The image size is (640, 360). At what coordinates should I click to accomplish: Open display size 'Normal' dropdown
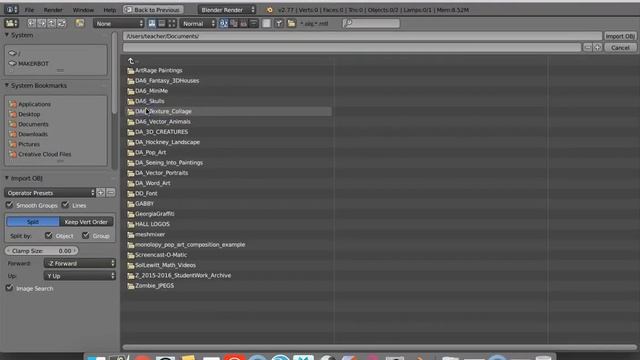click(x=198, y=23)
